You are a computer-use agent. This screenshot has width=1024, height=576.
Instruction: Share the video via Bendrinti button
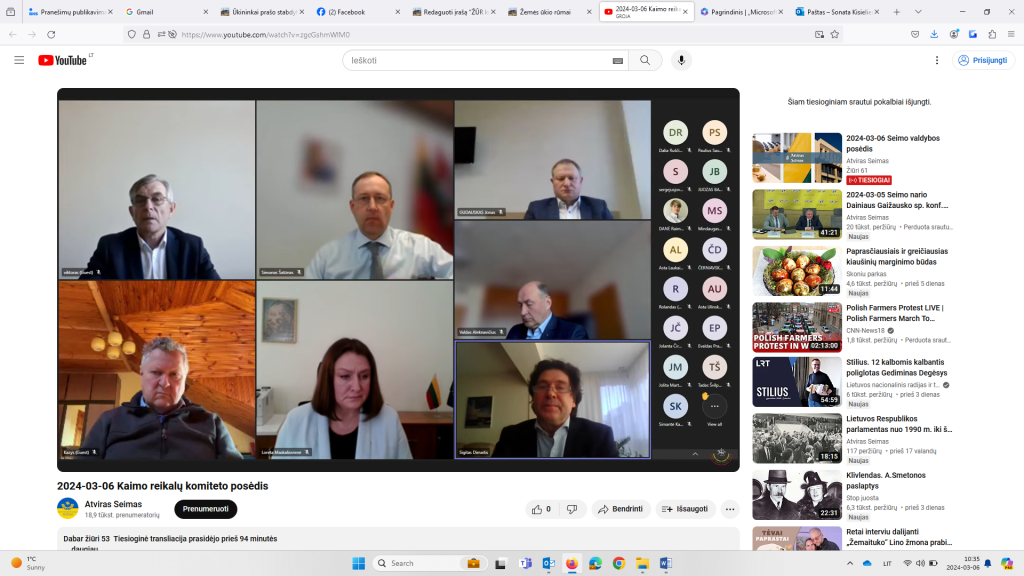click(620, 509)
